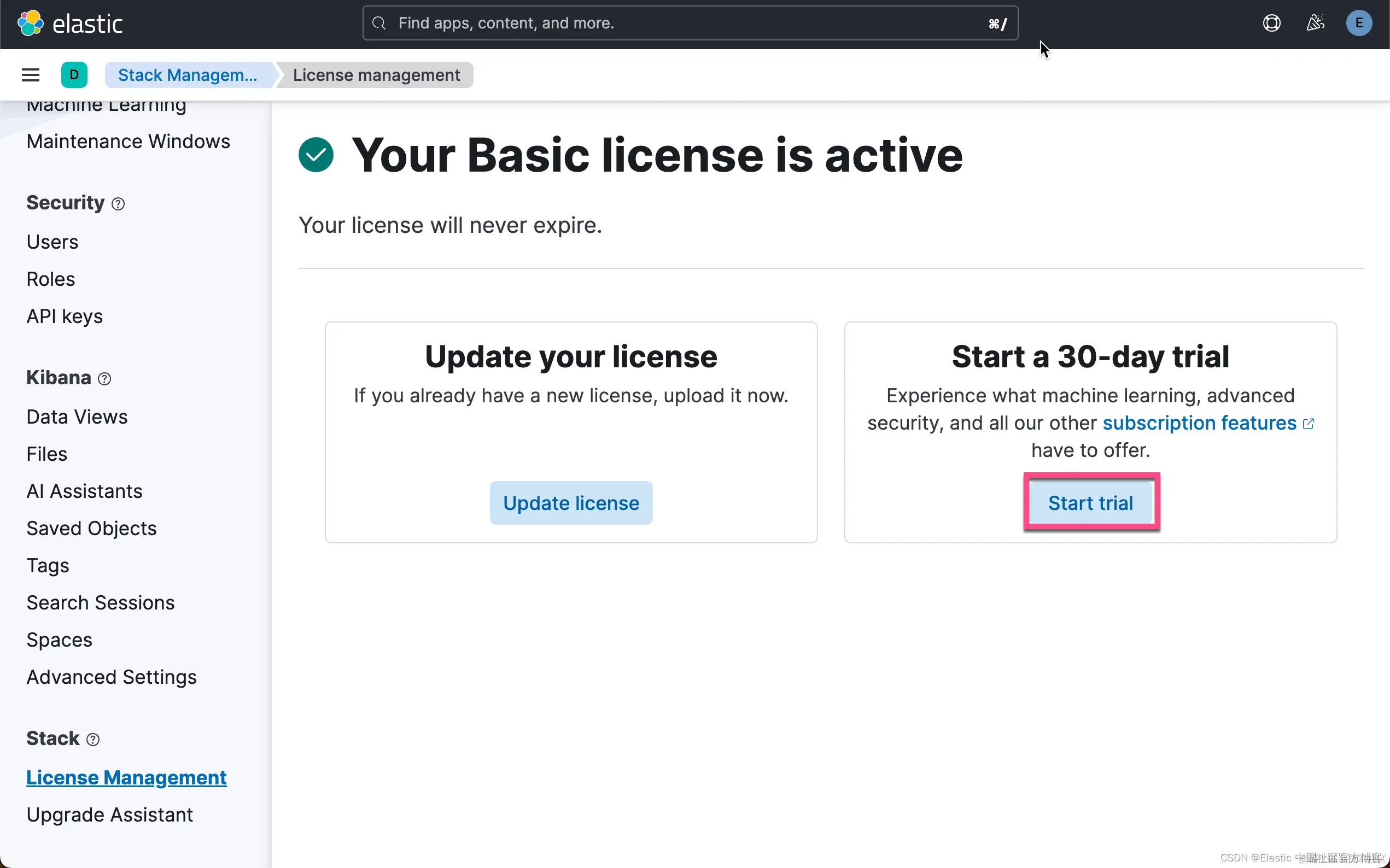Open Upgrade Assistant in sidebar
The image size is (1390, 868).
(110, 814)
